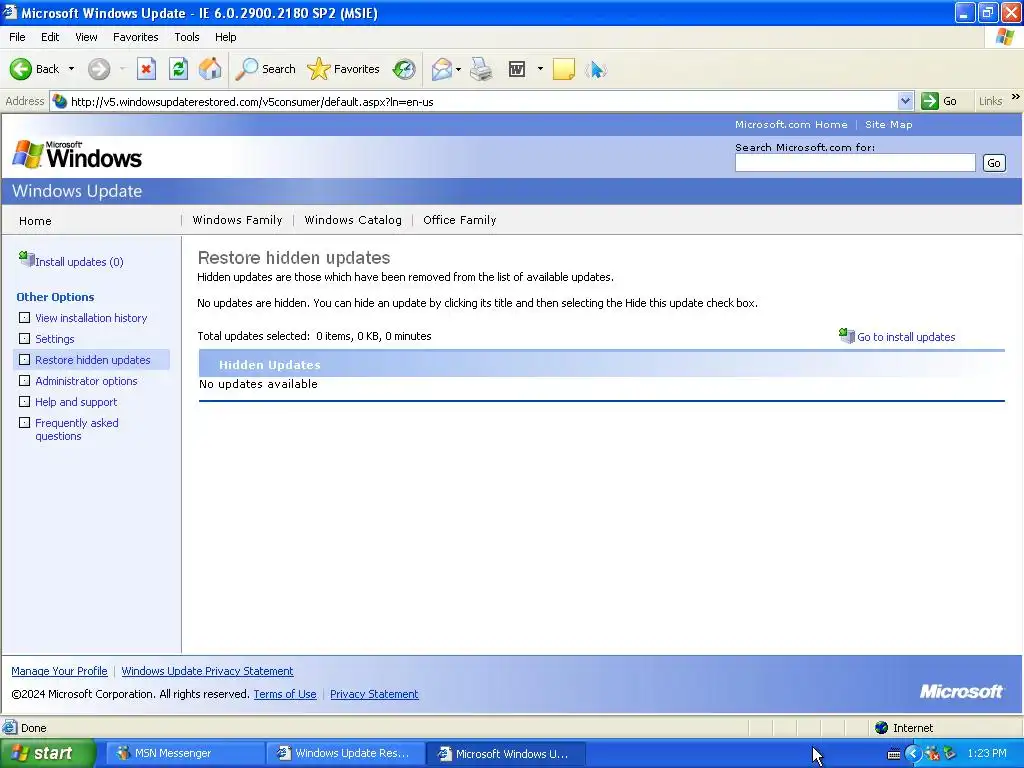Click the Forward arrow icon
This screenshot has height=768, width=1024.
click(x=99, y=69)
